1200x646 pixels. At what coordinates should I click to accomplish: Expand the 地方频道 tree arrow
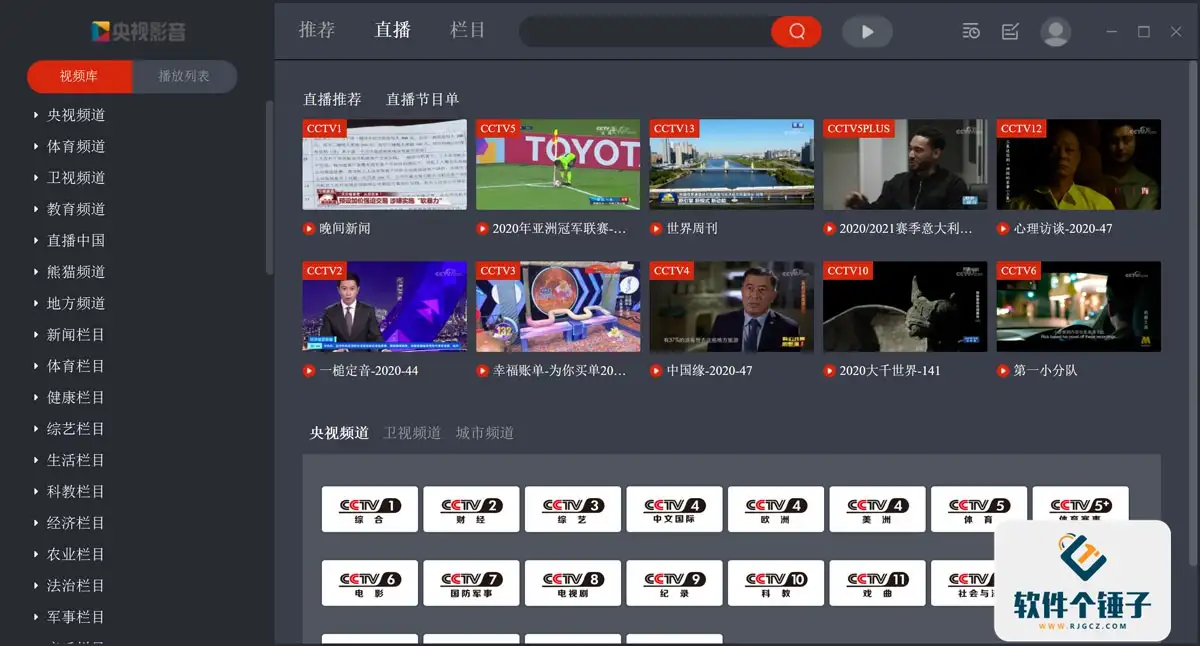tap(36, 303)
